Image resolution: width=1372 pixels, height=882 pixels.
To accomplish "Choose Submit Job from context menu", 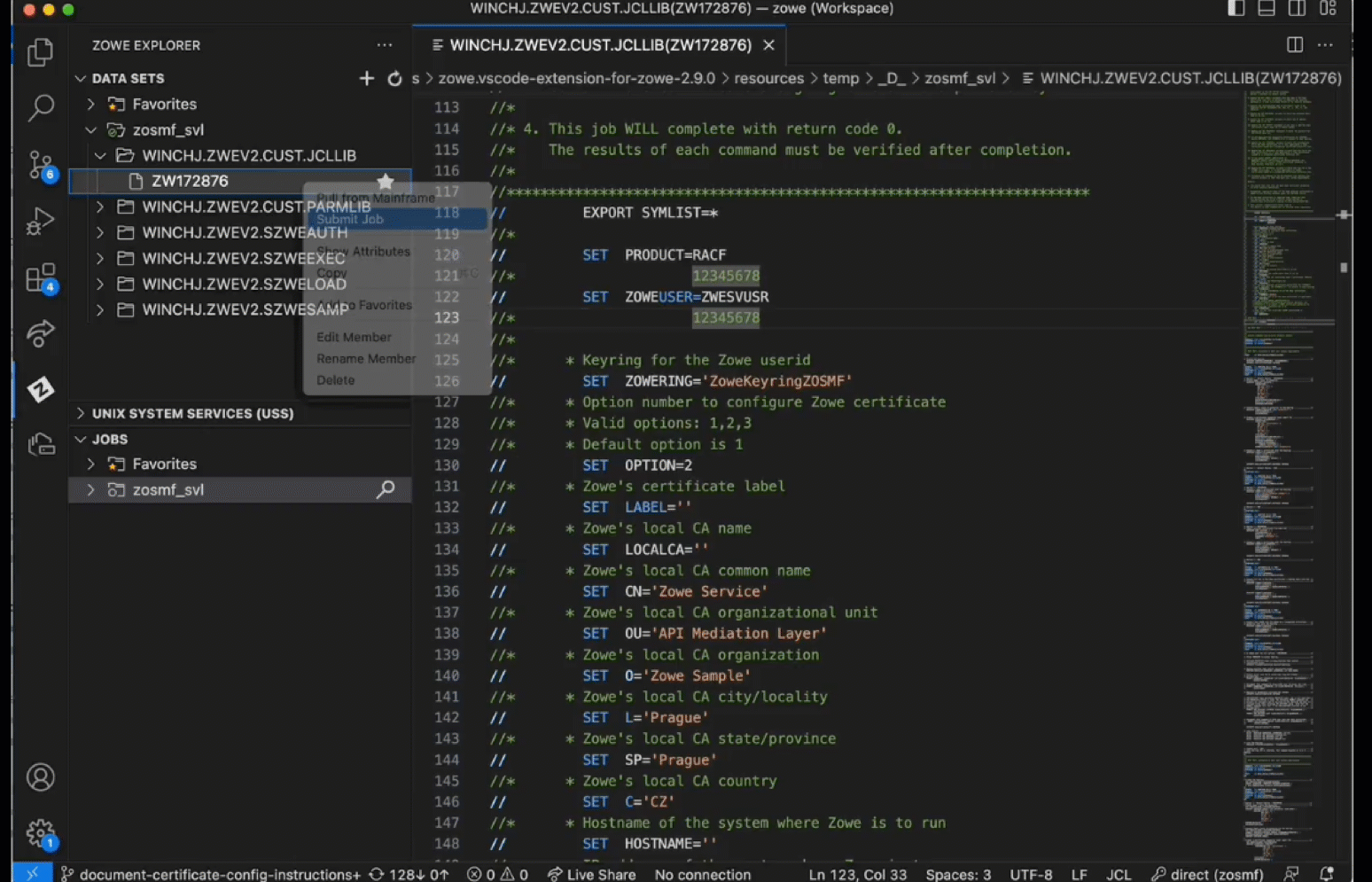I will 397,219.
